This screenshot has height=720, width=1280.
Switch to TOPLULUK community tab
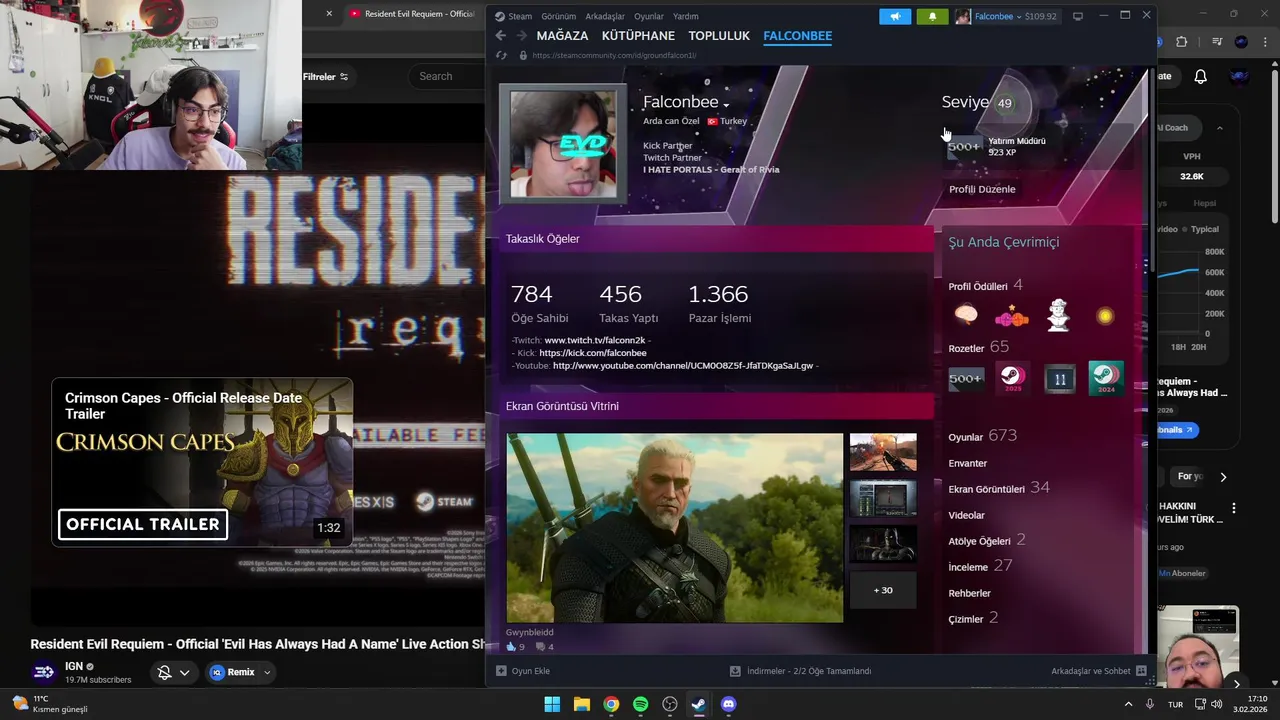click(x=719, y=36)
